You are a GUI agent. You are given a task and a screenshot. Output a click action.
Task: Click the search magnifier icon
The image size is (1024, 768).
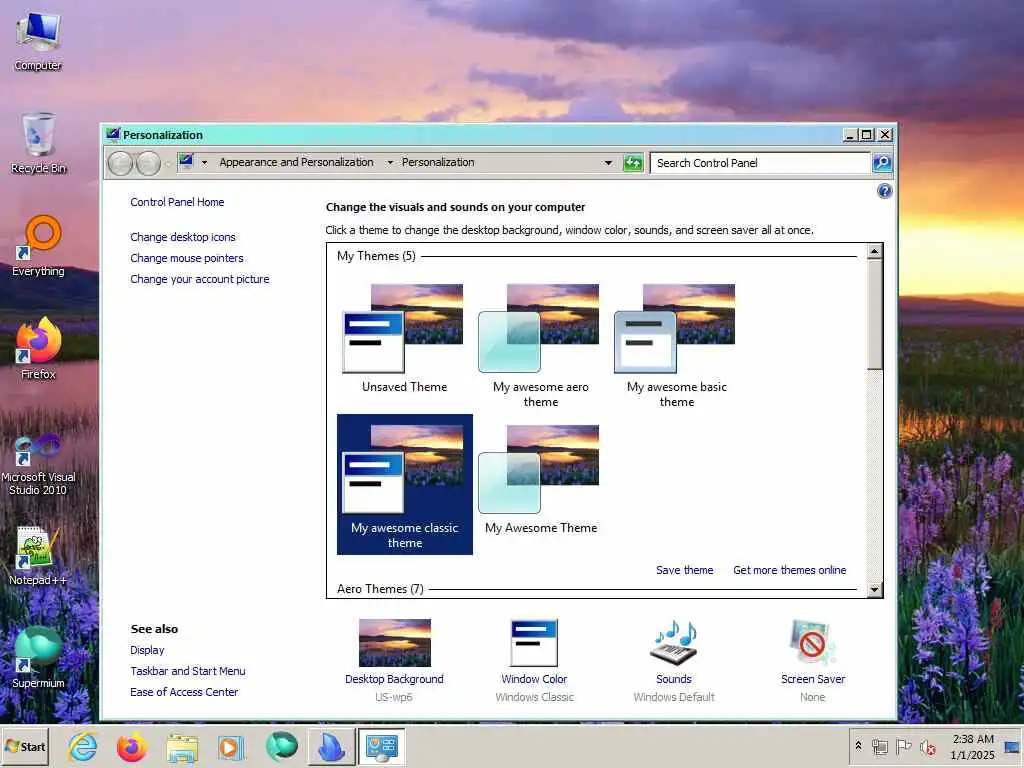point(882,163)
